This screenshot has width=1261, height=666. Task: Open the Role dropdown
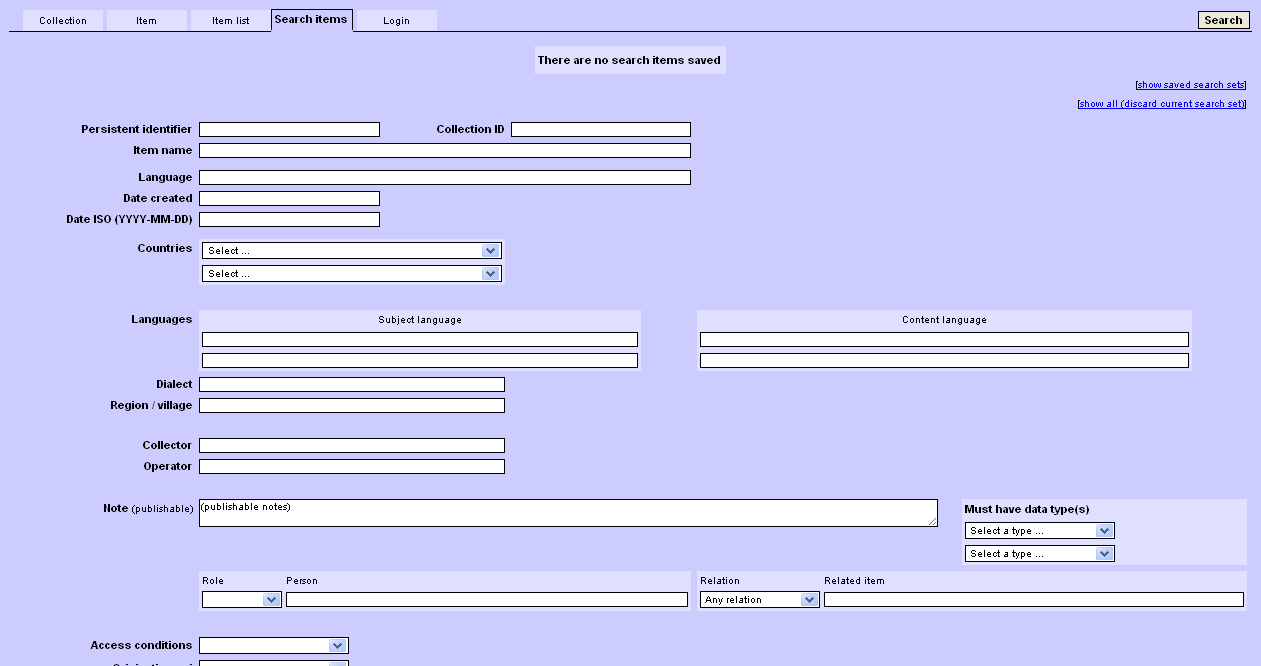241,600
